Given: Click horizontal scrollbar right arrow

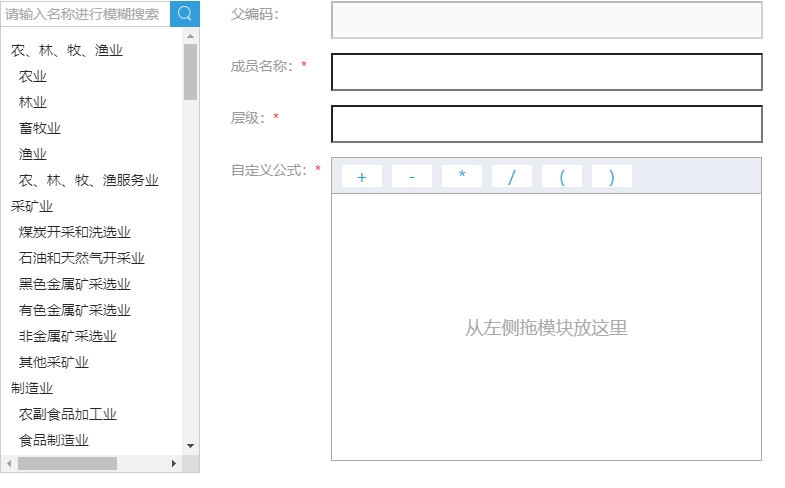Looking at the screenshot, I should (x=174, y=464).
